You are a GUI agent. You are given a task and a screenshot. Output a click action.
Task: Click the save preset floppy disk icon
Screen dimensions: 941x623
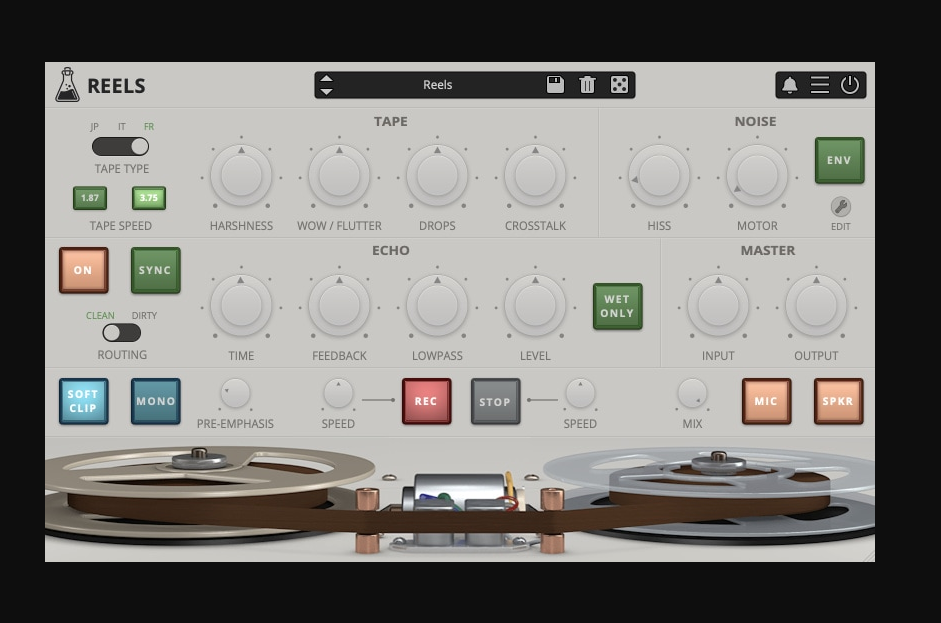point(555,85)
